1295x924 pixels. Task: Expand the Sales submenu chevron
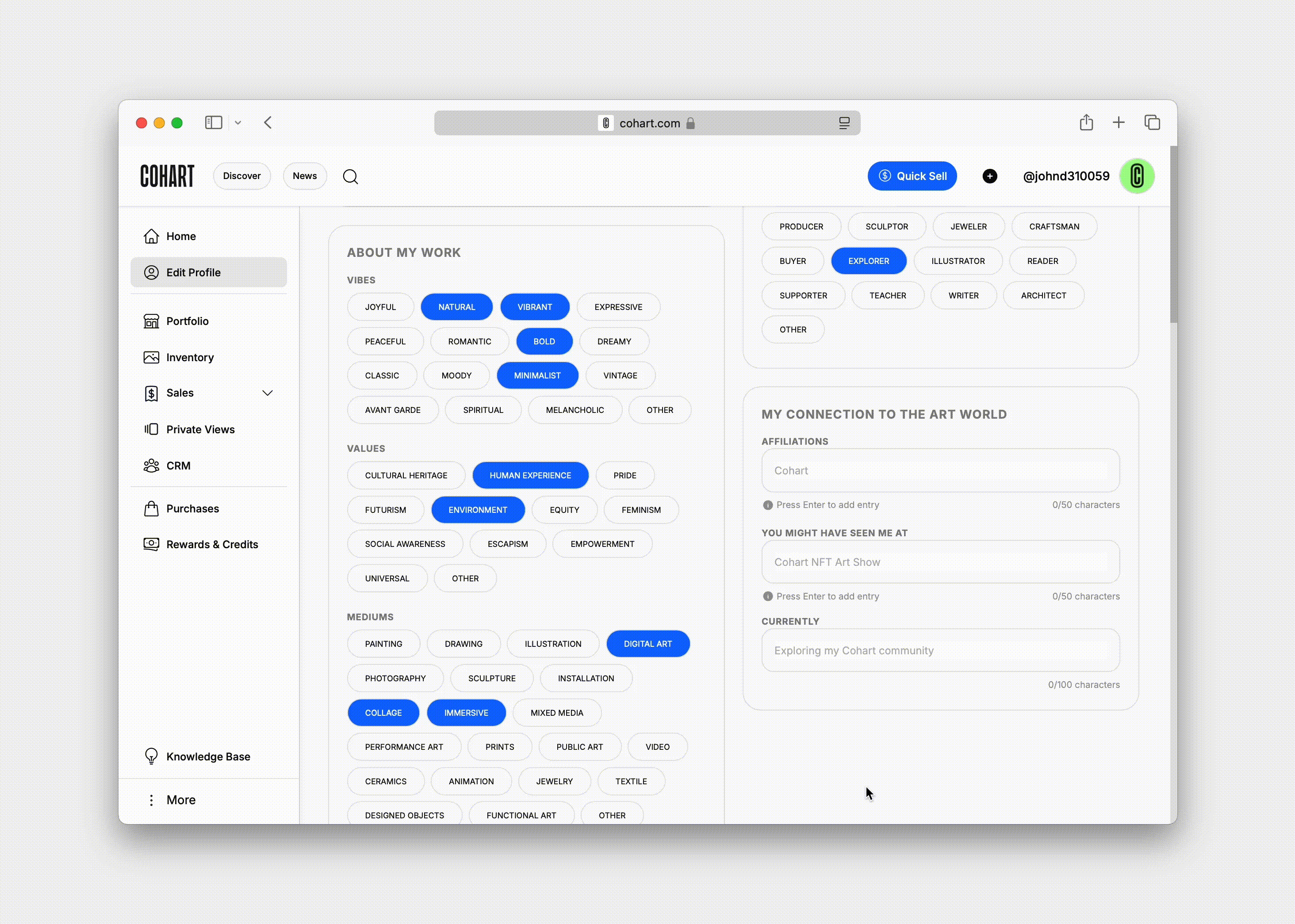pos(268,393)
